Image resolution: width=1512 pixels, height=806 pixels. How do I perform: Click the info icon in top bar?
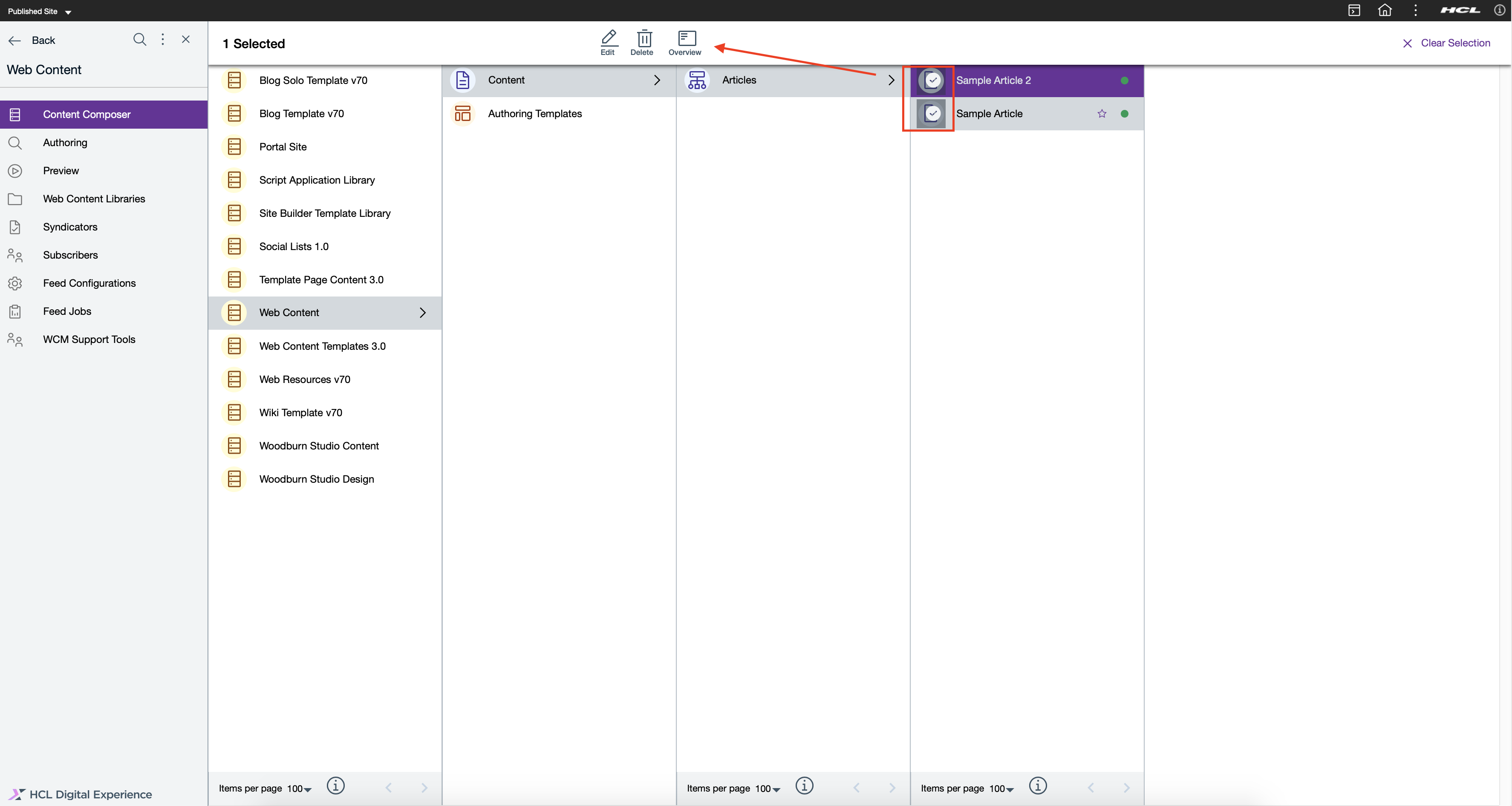point(1499,10)
